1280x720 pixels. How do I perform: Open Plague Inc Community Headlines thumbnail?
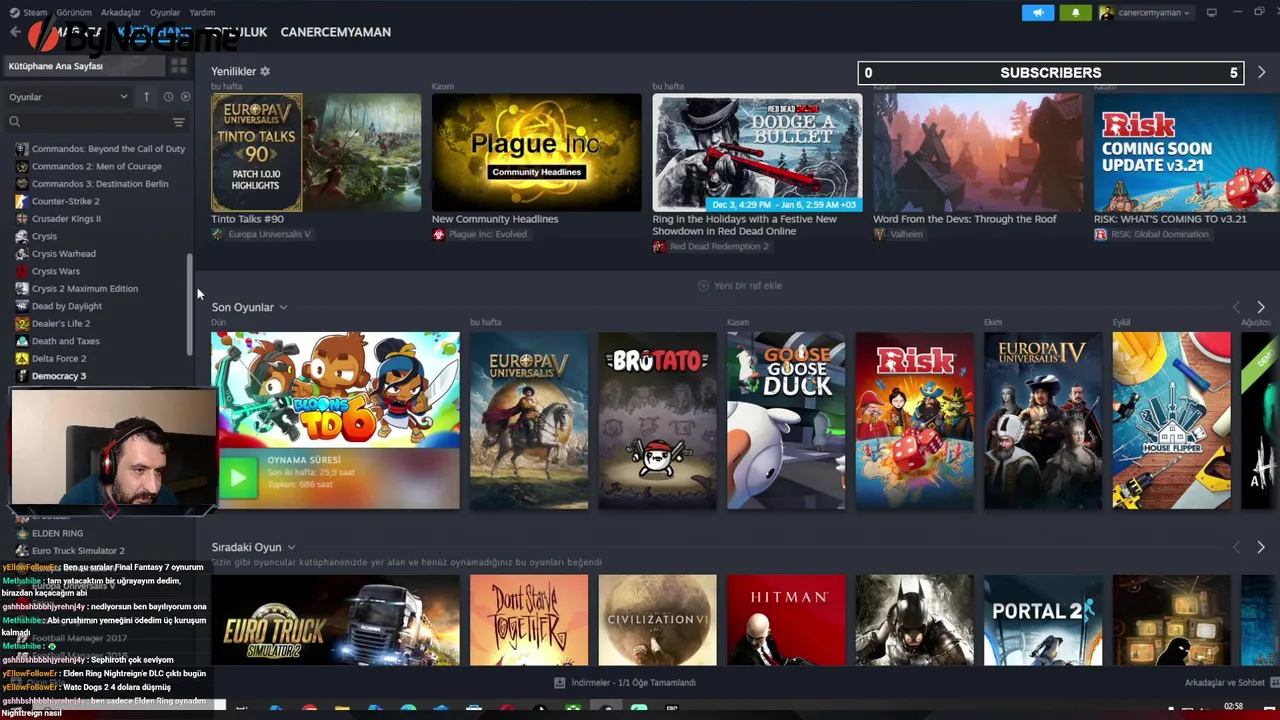tap(537, 152)
